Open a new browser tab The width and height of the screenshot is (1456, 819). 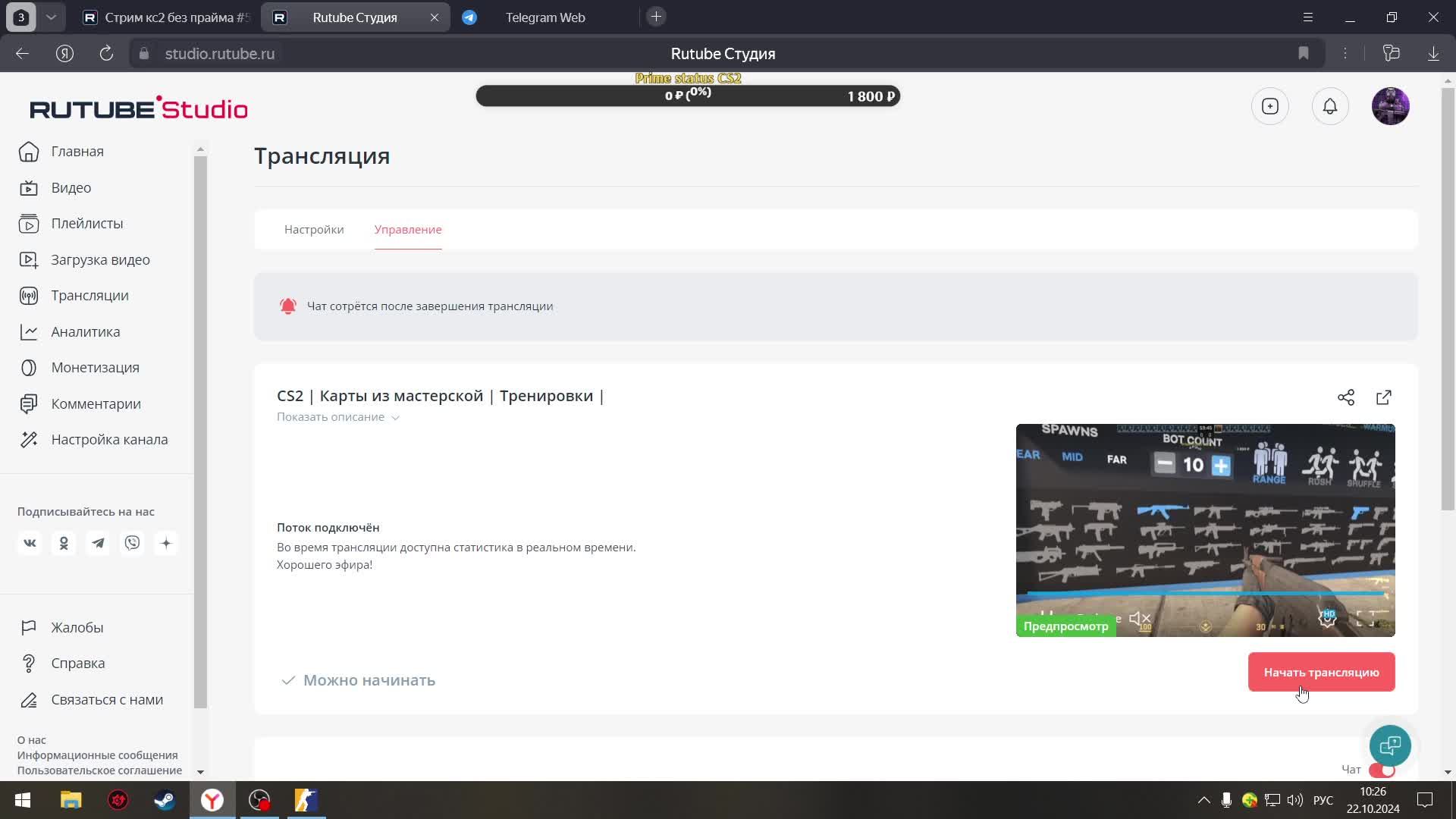(656, 17)
